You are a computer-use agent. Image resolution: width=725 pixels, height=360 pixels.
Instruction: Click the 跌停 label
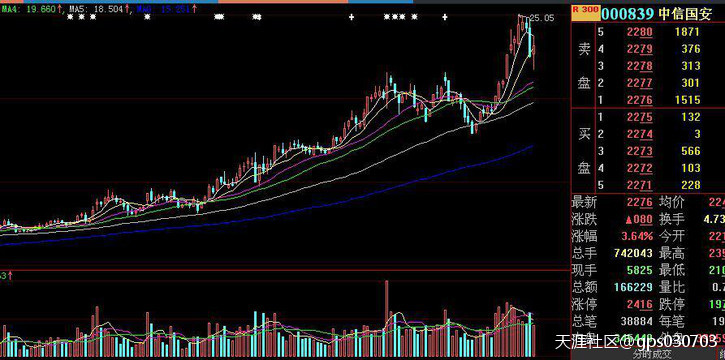click(671, 305)
